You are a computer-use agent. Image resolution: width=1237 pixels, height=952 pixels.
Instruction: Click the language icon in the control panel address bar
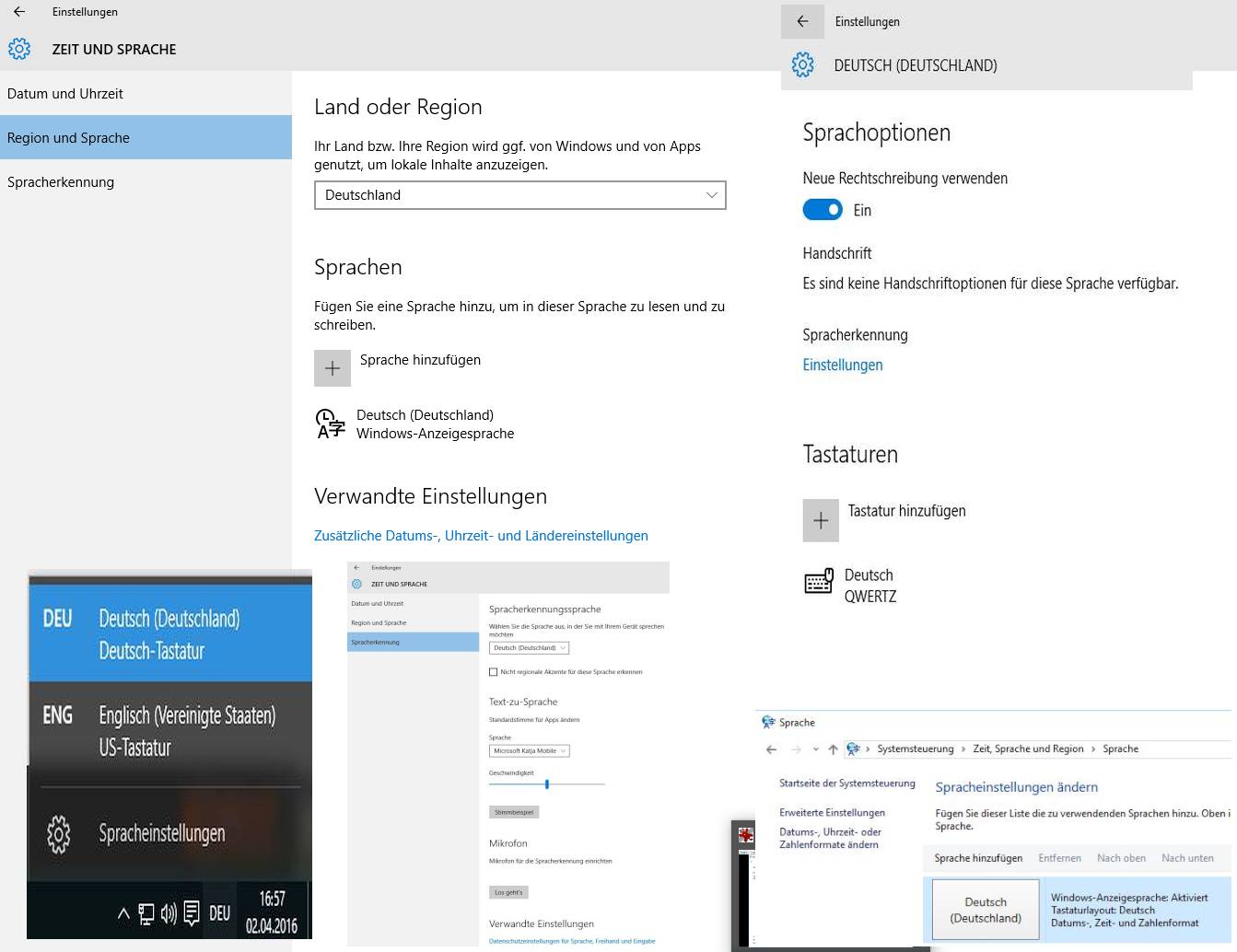point(854,749)
